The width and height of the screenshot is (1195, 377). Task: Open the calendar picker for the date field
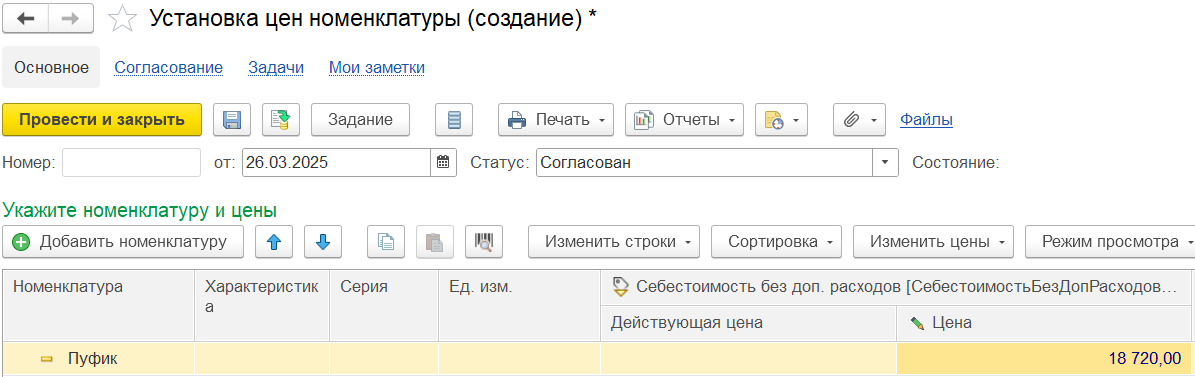(x=443, y=162)
